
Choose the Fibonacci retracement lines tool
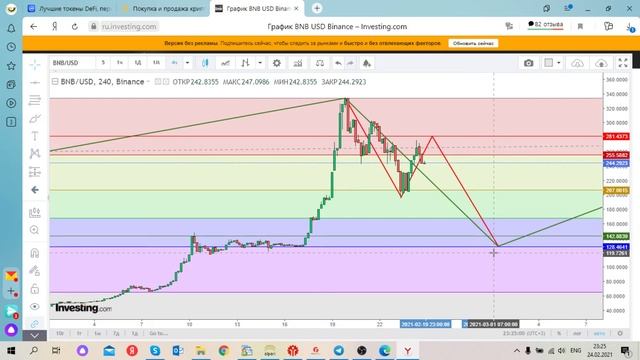(x=35, y=100)
